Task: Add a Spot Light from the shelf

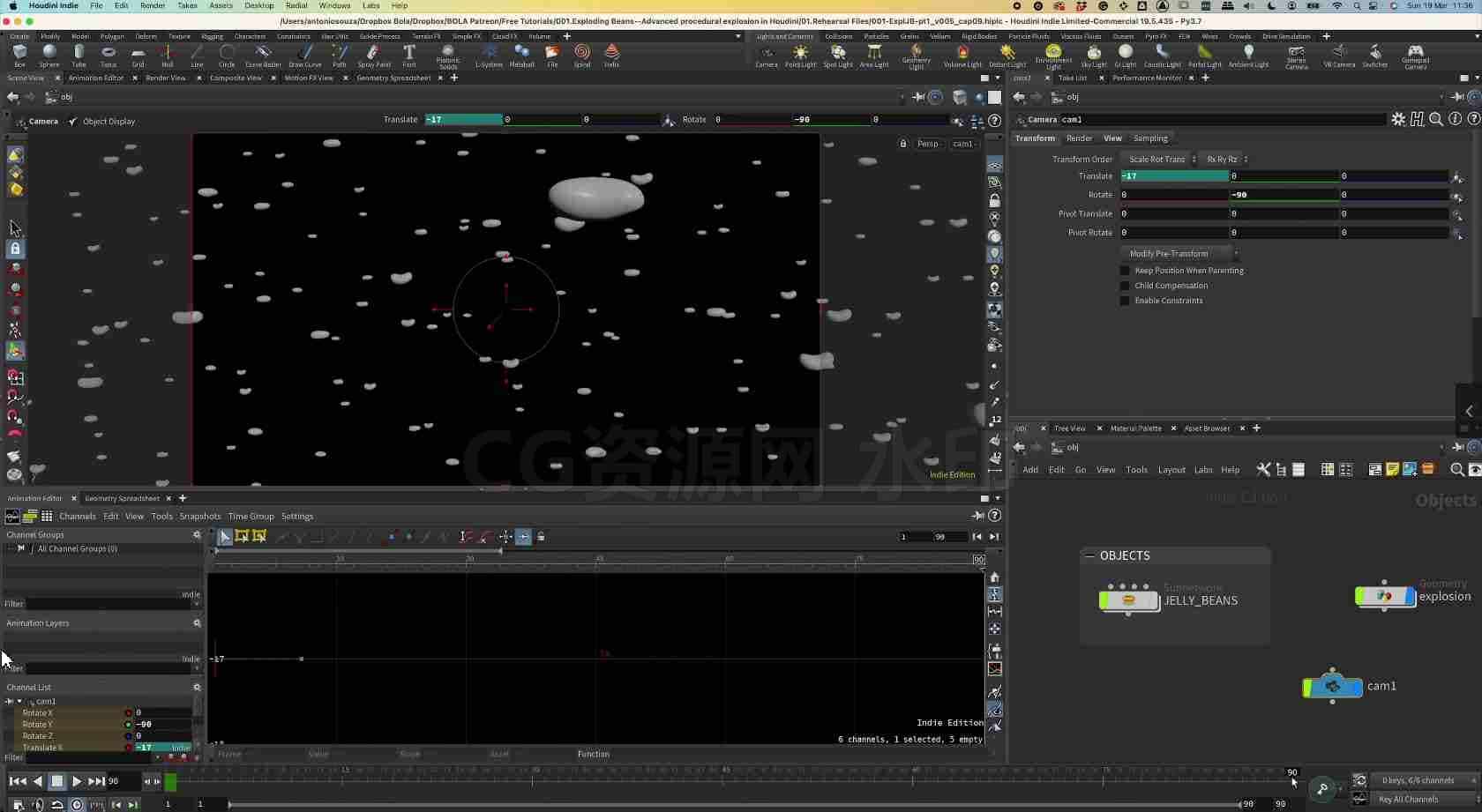Action: [838, 56]
